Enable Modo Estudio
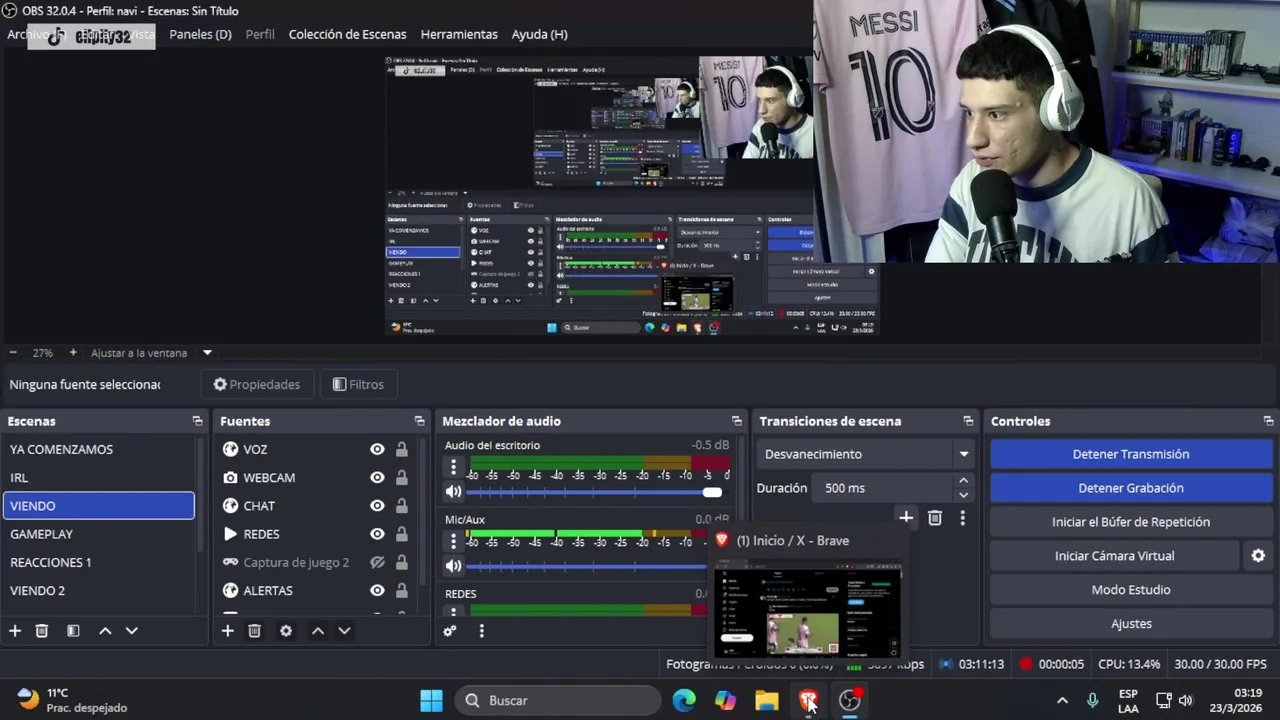This screenshot has height=720, width=1280. coord(1131,590)
